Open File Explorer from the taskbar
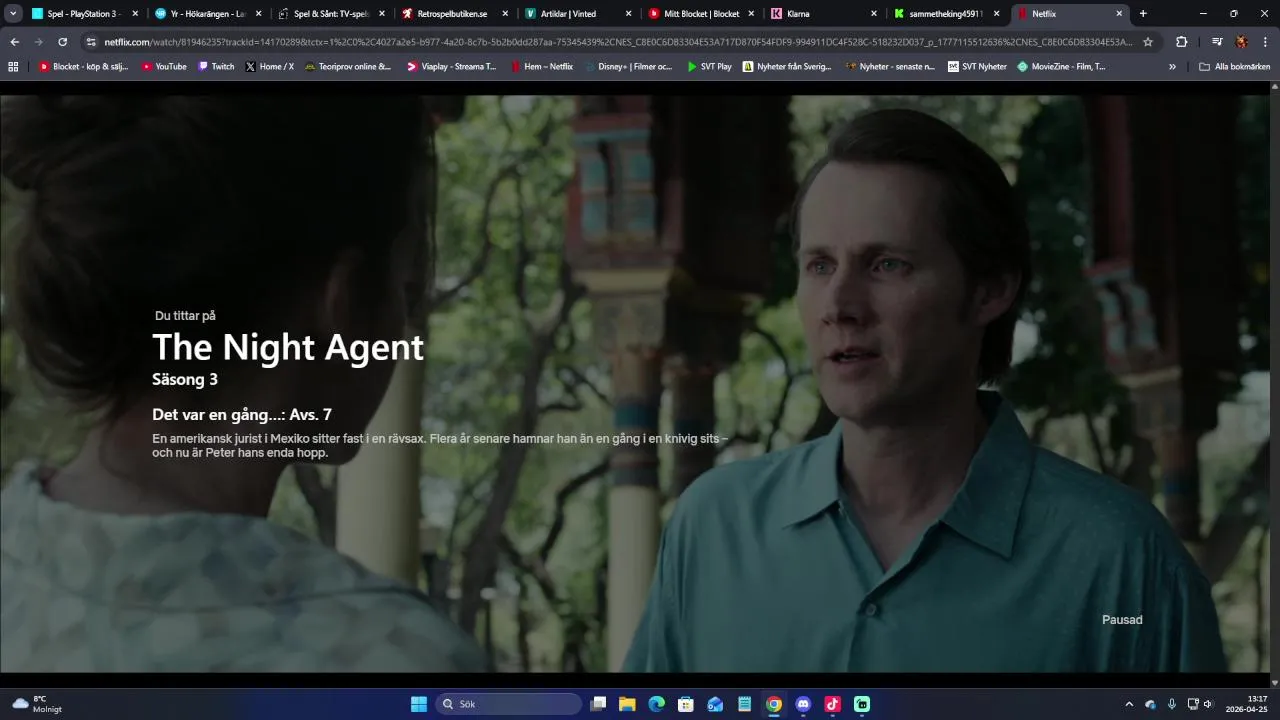 627,704
